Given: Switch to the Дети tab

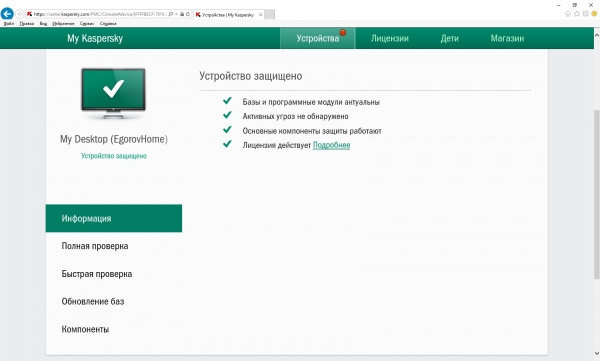Looking at the screenshot, I should pyautogui.click(x=449, y=38).
